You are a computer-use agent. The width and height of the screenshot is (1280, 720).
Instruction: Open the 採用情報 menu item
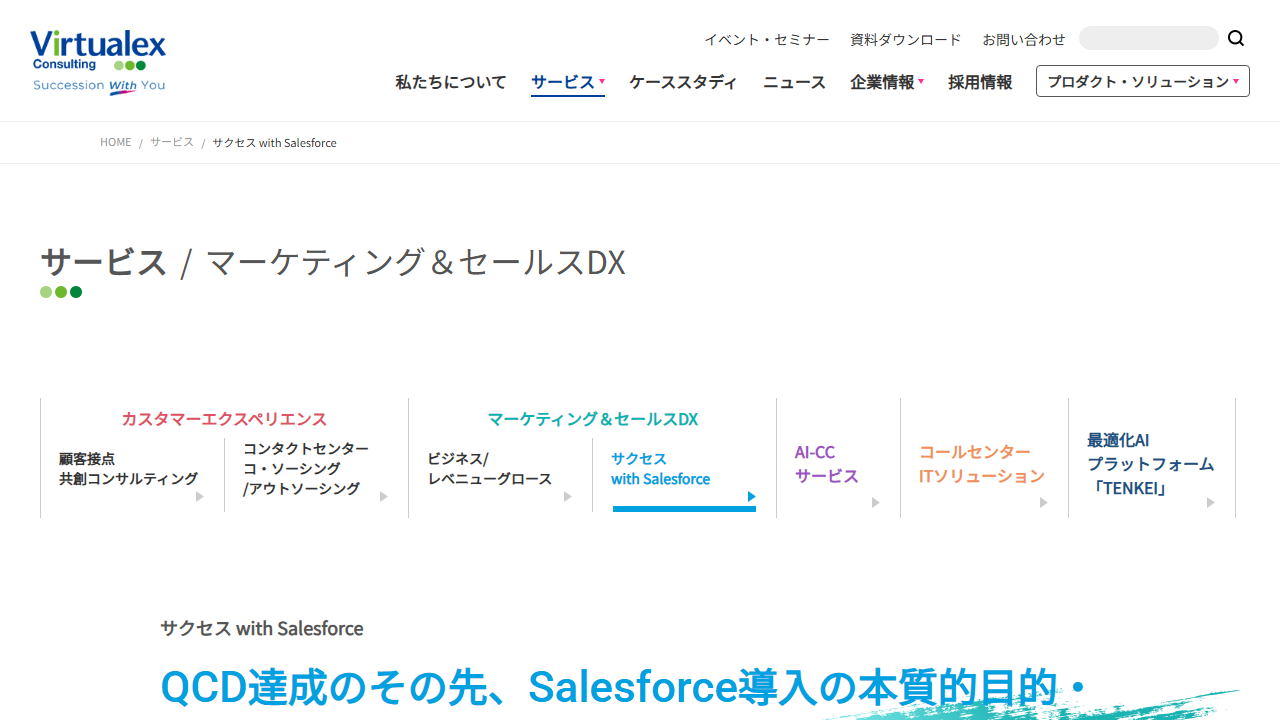pyautogui.click(x=980, y=82)
